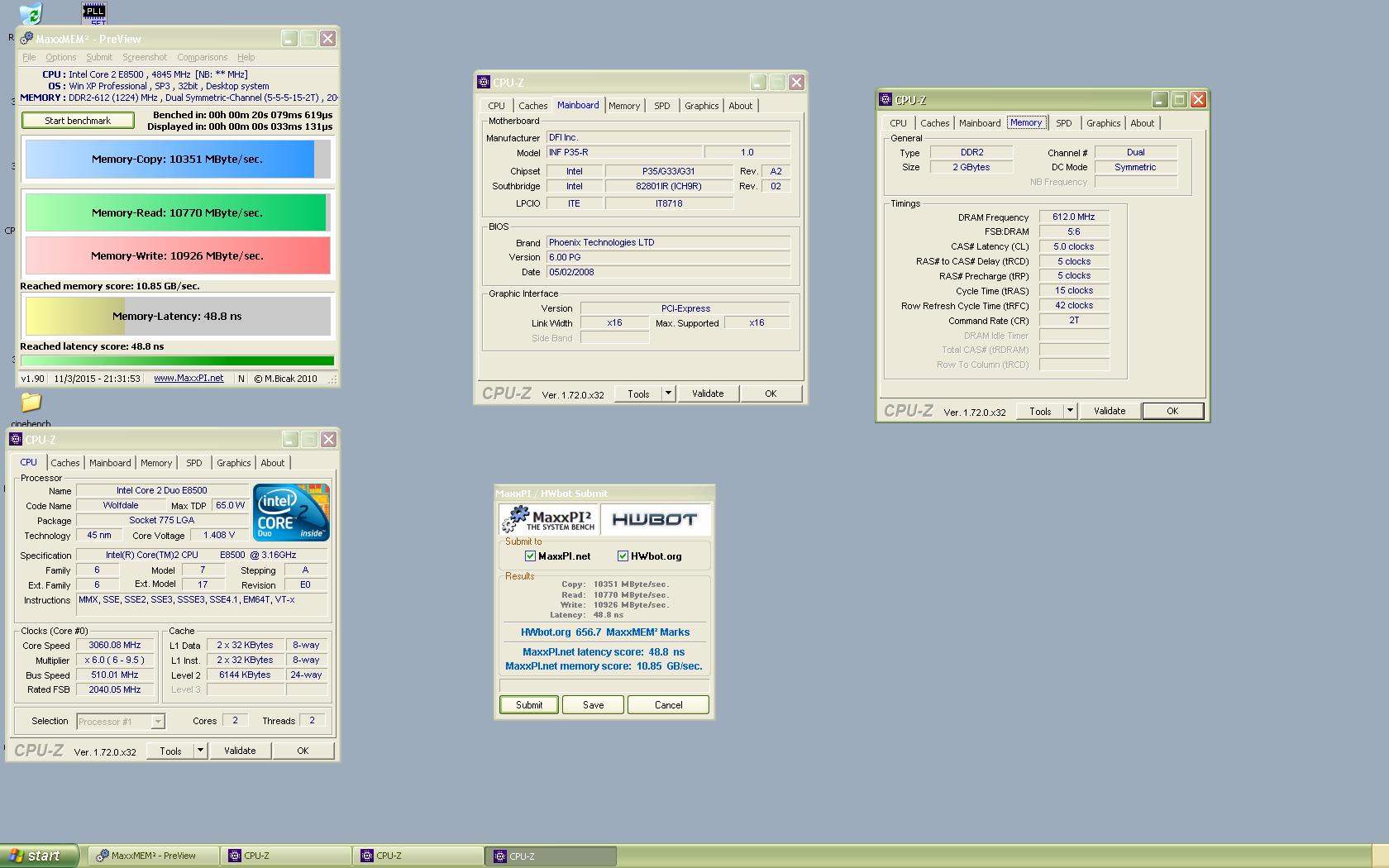The image size is (1389, 868).
Task: Click HWbot.org 656.7 MaxxMEM² Marks text
Action: pos(605,632)
